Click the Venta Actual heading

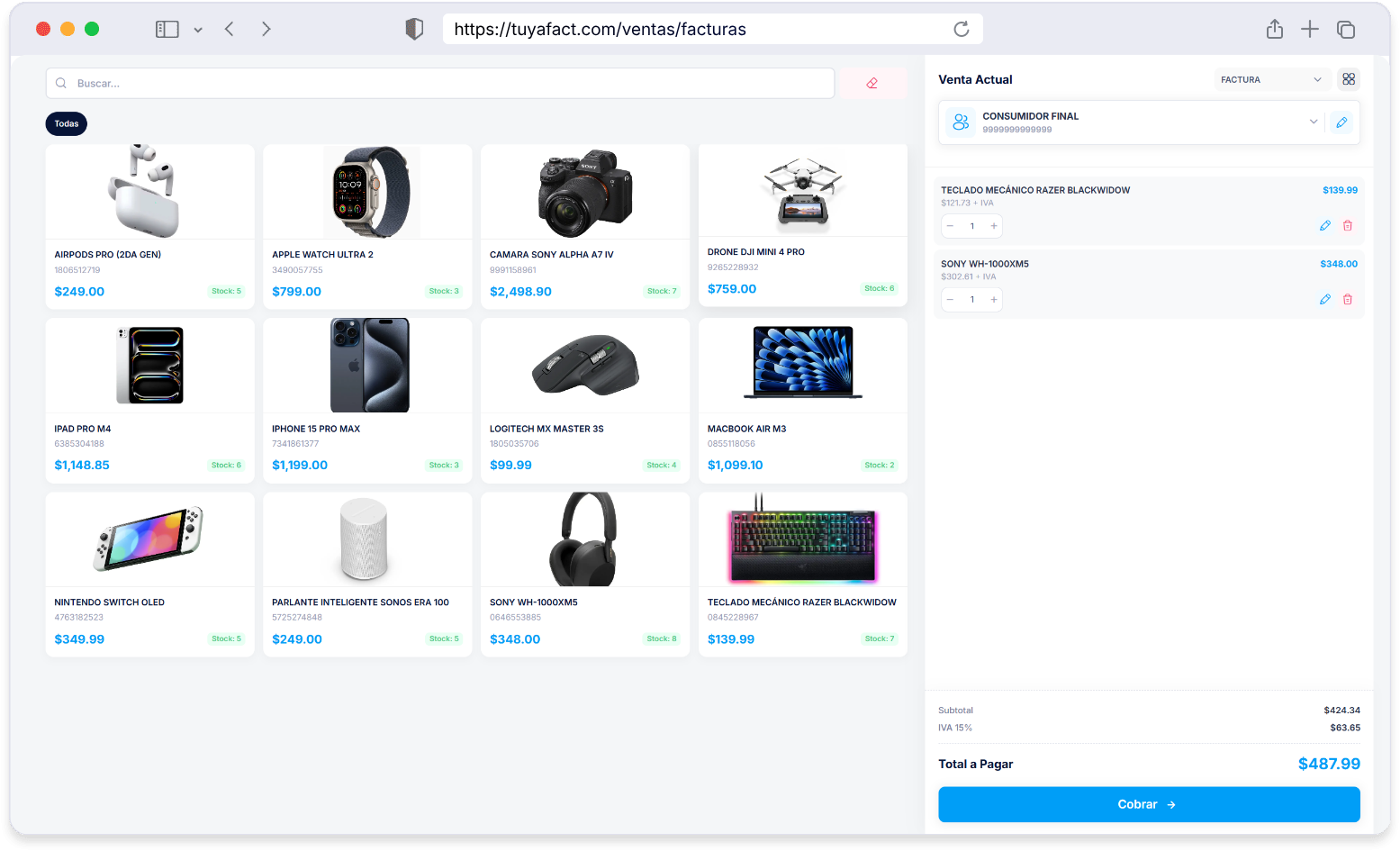click(975, 79)
